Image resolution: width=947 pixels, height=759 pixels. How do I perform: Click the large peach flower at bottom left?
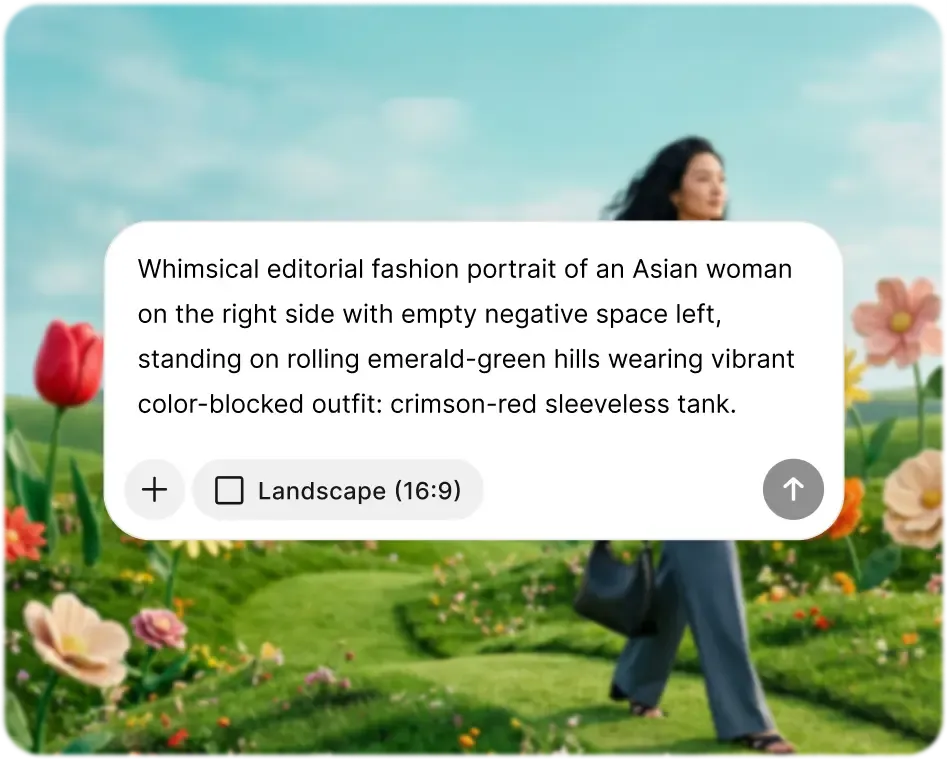(76, 640)
